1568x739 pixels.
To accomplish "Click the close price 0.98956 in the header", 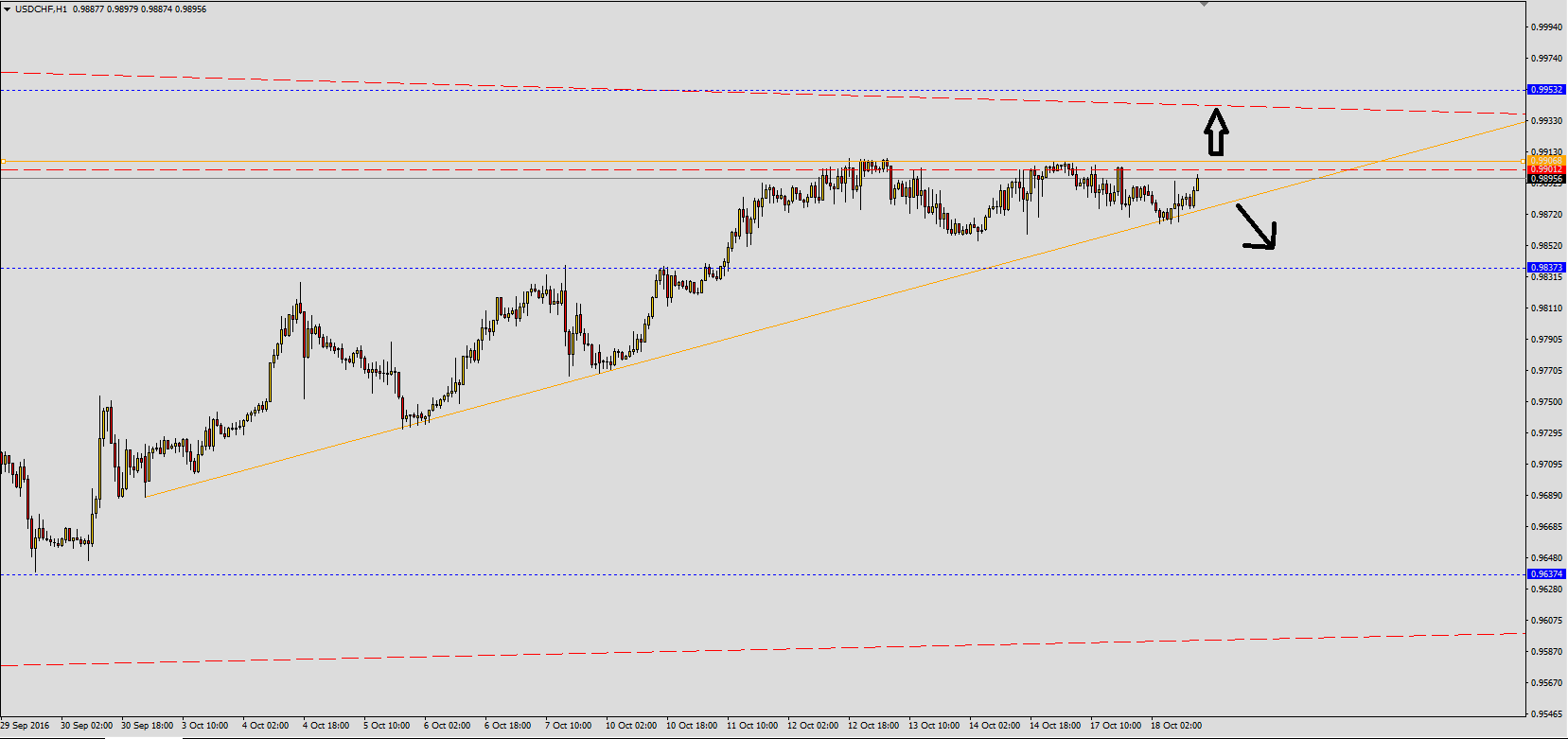I will click(190, 9).
